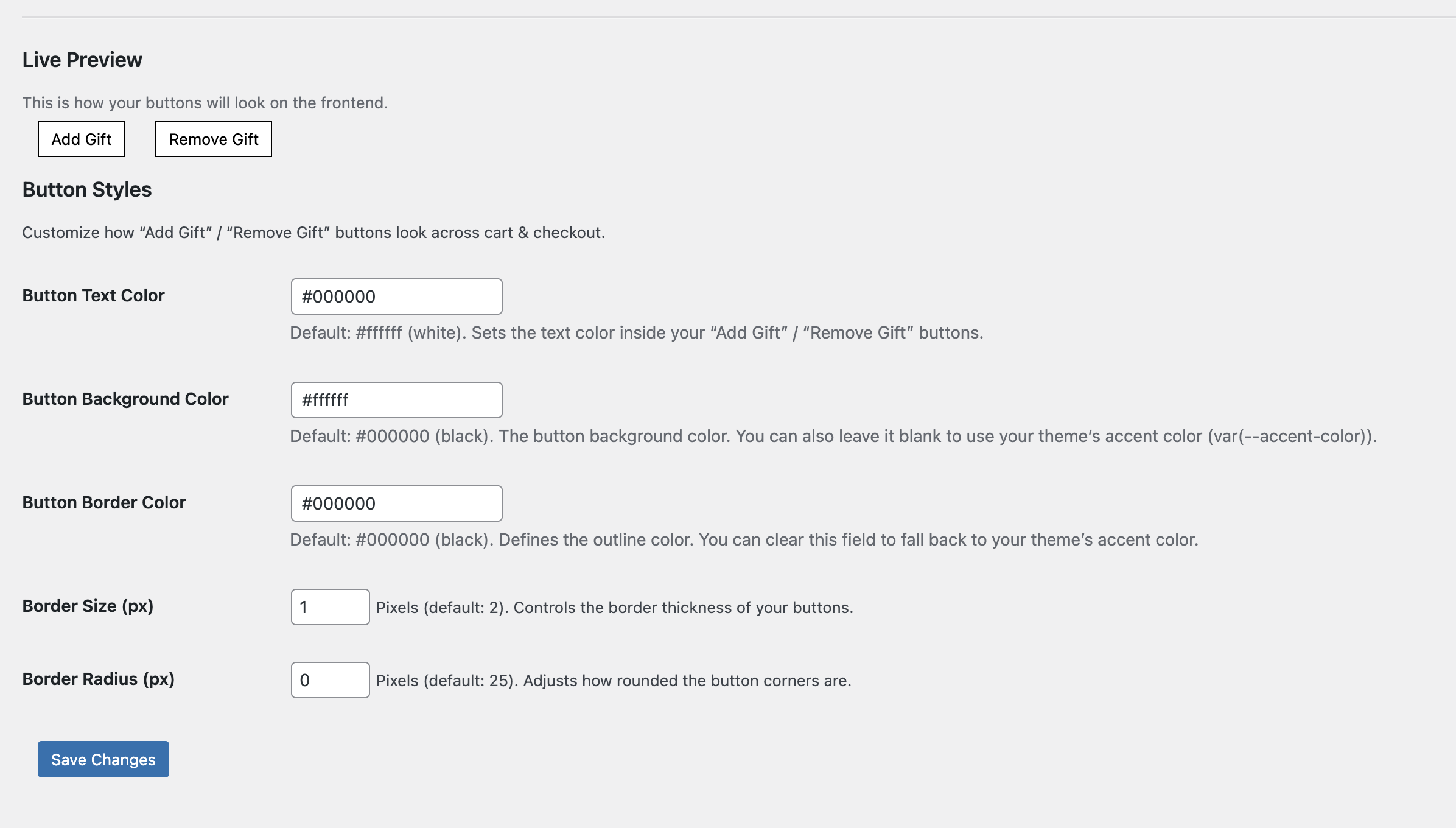Click the border color hex value field
The width and height of the screenshot is (1456, 828).
coord(396,503)
